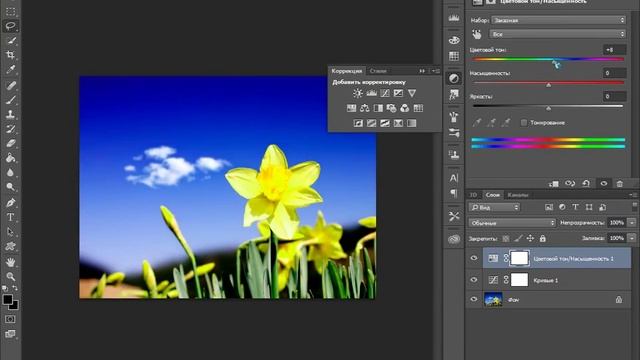Switch to the Стили tab
Viewport: 640px width, 360px height.
pyautogui.click(x=378, y=71)
